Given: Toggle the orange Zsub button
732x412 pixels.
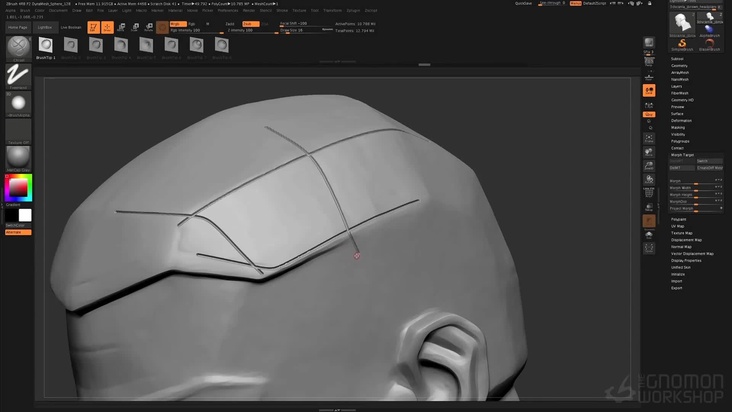Looking at the screenshot, I should click(x=250, y=24).
